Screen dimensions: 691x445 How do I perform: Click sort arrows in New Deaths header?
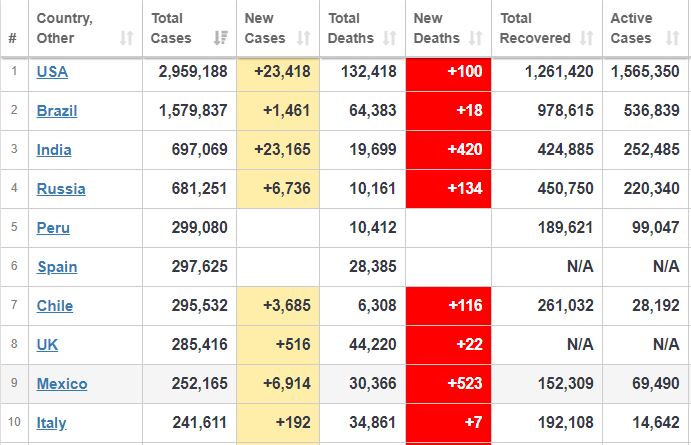(x=474, y=38)
